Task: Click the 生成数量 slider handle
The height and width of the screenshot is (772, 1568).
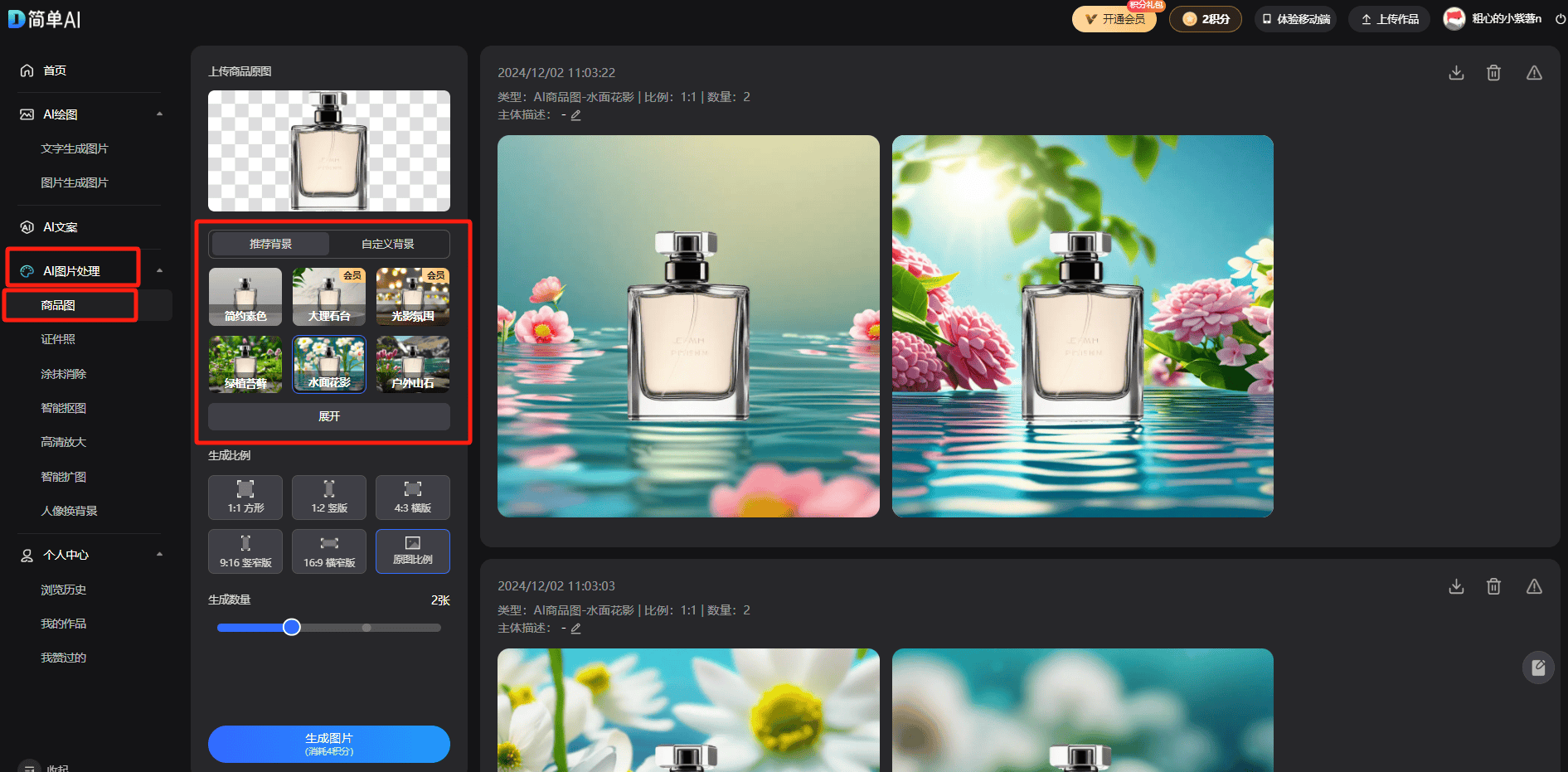Action: 291,628
